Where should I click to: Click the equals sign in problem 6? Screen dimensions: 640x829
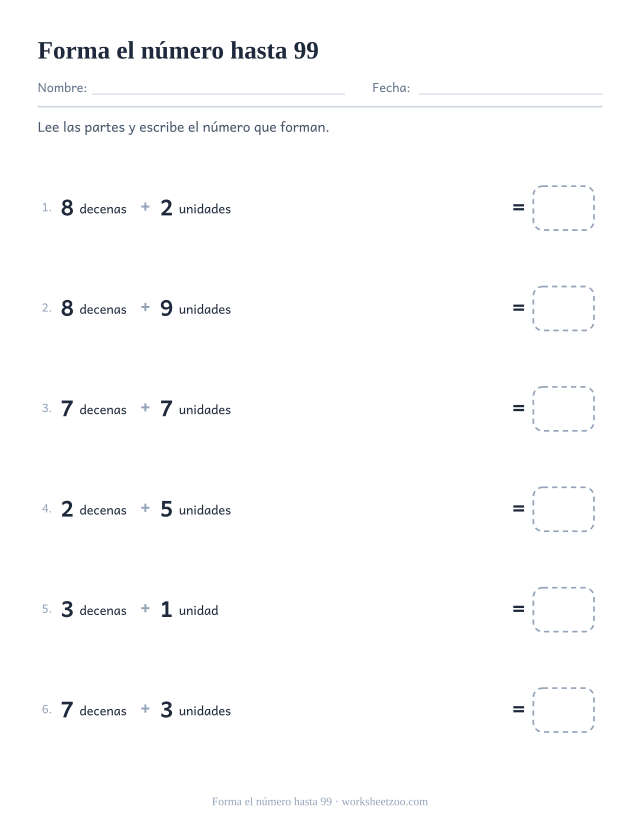518,710
